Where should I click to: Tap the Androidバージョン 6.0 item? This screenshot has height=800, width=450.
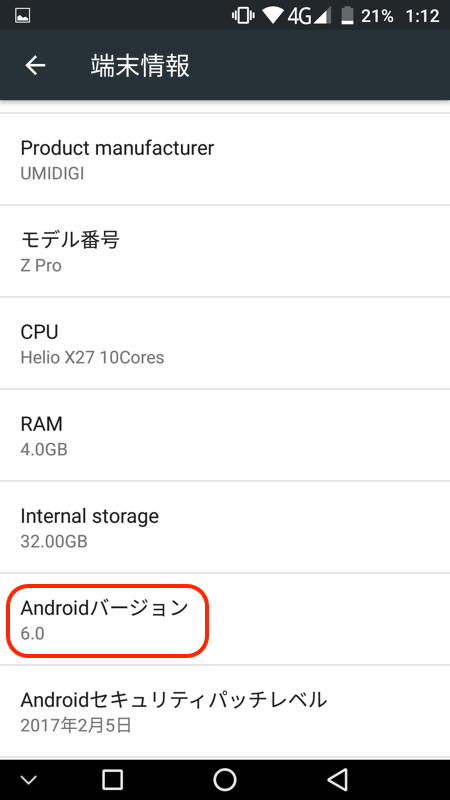(225, 619)
